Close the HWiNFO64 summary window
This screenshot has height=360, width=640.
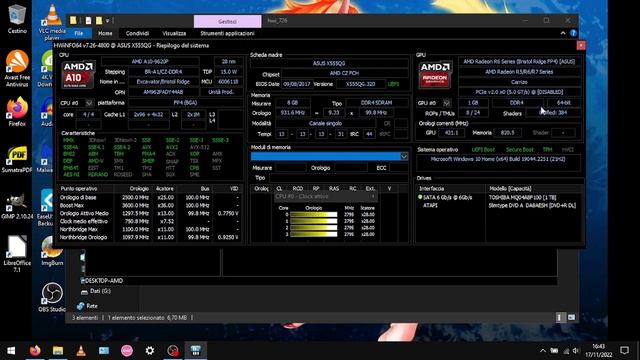(581, 45)
